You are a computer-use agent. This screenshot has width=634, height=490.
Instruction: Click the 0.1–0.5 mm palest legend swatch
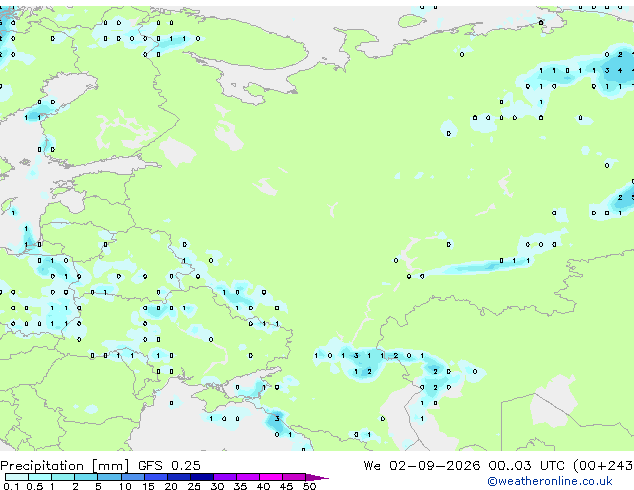pos(17,477)
